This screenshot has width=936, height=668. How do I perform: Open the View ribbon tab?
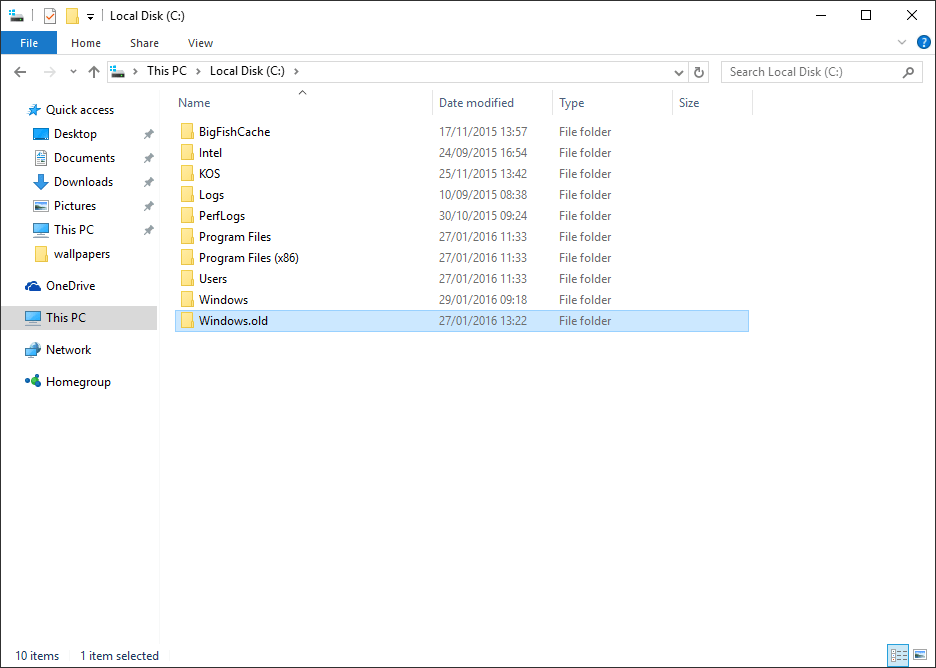(x=200, y=43)
